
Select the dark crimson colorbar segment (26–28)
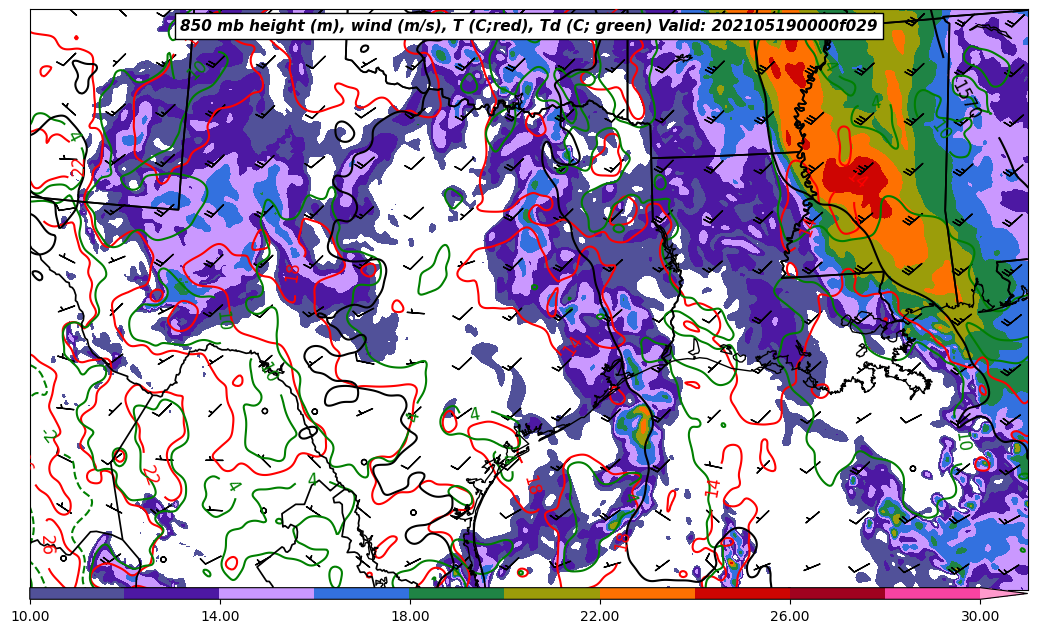837,593
